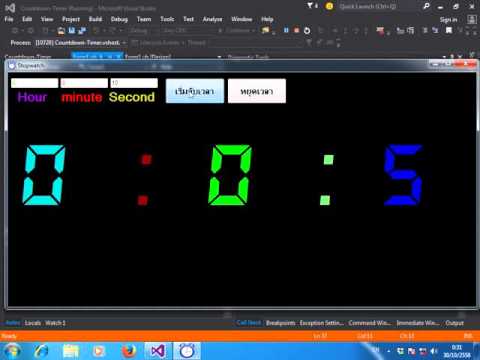Switch to the Call Stack tab

tap(249, 323)
